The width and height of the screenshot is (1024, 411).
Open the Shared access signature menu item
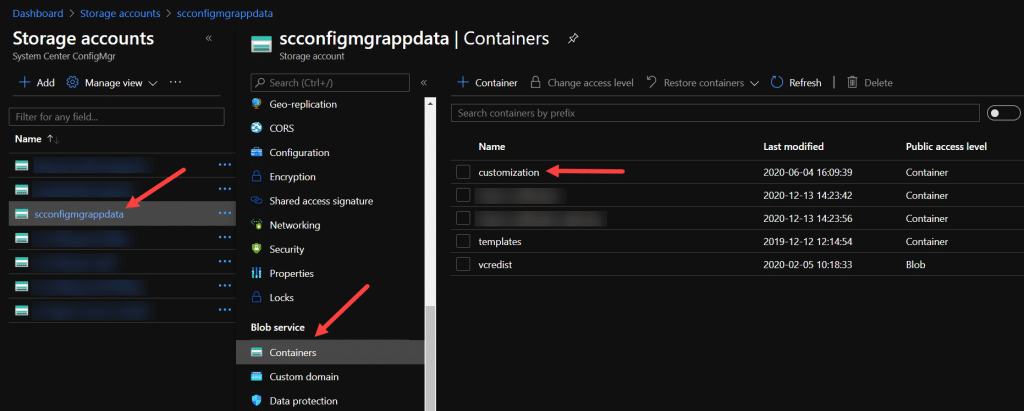(x=321, y=201)
